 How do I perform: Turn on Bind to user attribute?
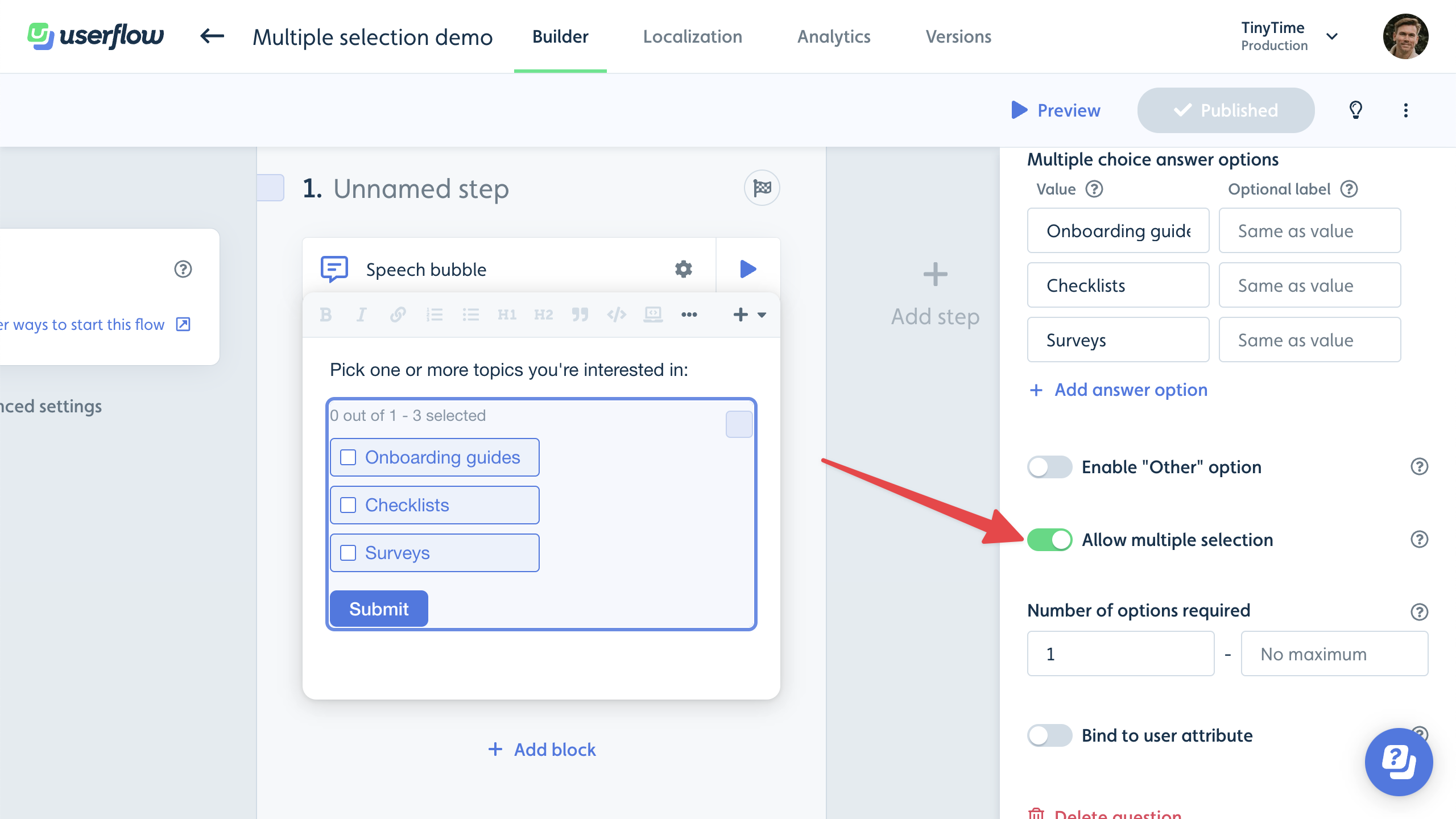point(1049,735)
